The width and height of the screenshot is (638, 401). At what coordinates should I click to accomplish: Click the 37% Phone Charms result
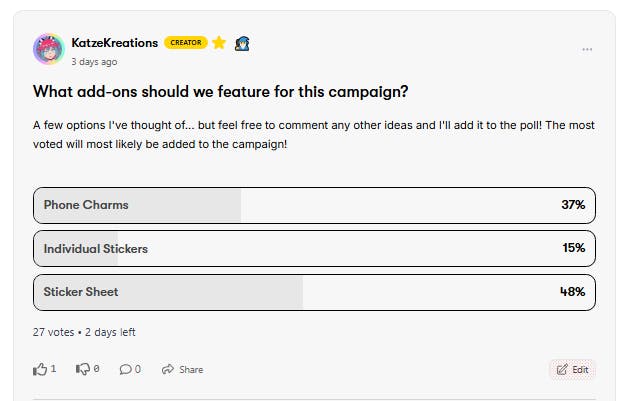point(572,205)
